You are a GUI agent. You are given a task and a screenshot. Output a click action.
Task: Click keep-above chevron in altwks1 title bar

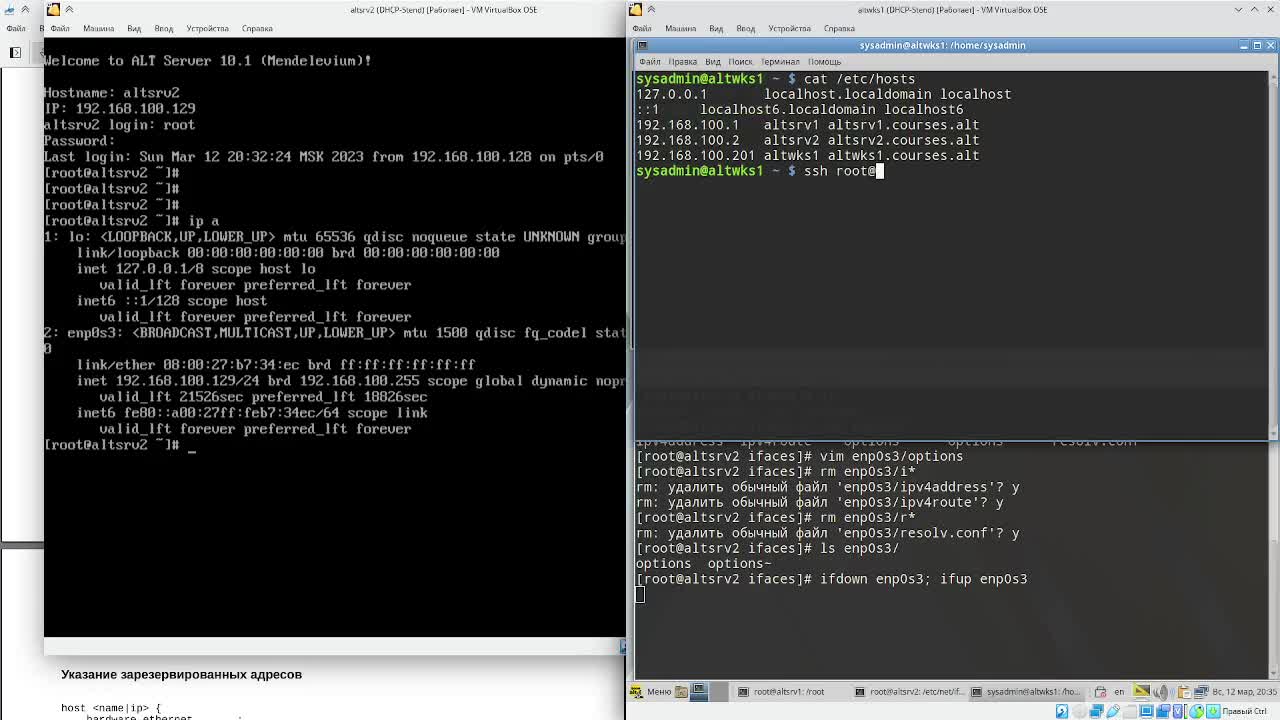pos(651,9)
